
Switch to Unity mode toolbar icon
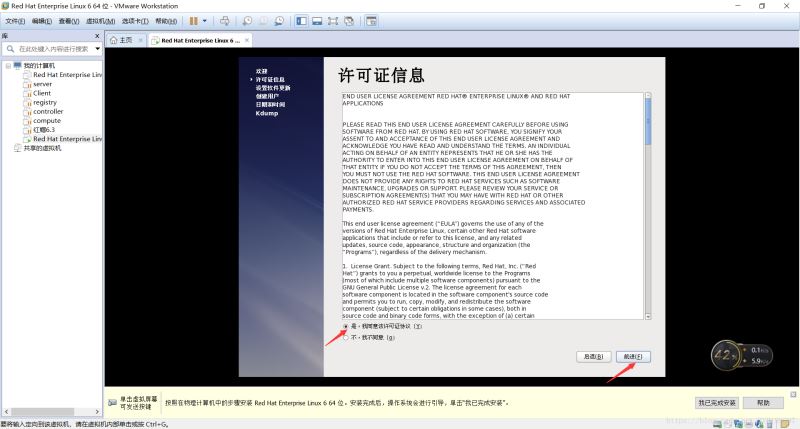click(x=349, y=20)
